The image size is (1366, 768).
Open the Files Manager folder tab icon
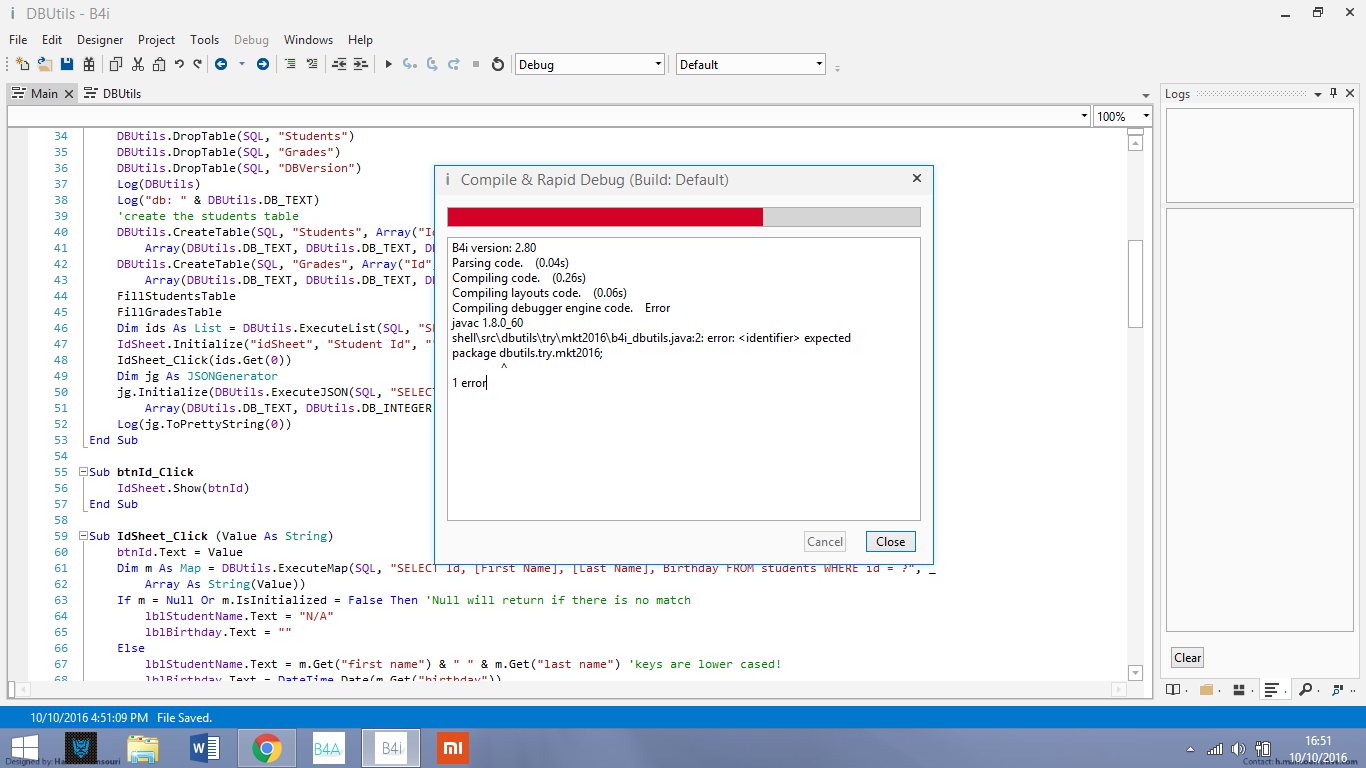point(1206,689)
